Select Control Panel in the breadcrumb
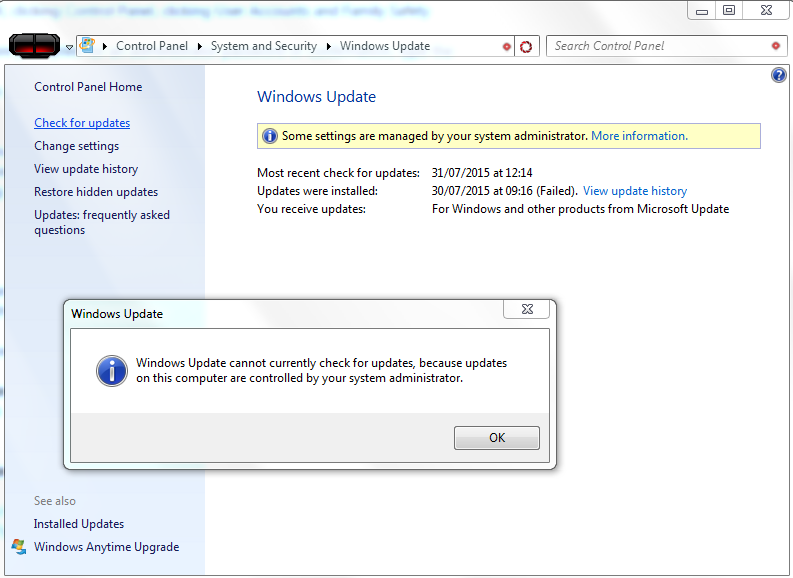This screenshot has width=793, height=578. click(152, 46)
